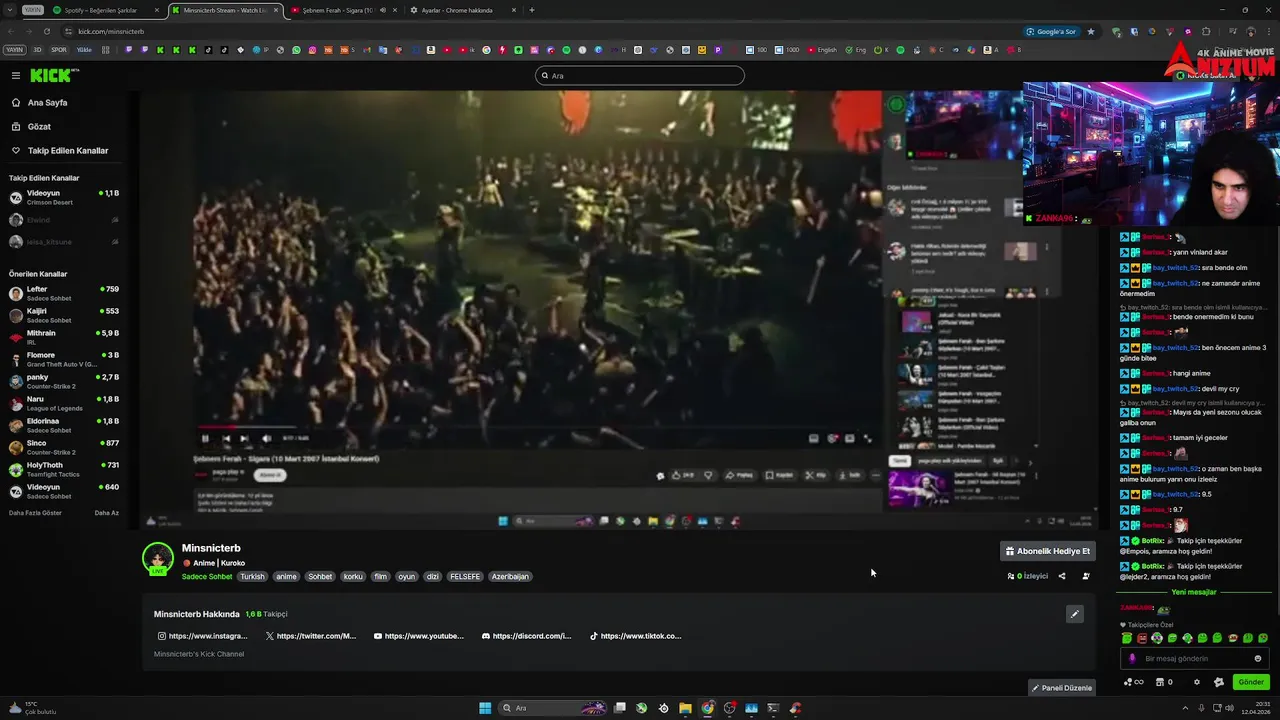Viewport: 1280px width, 720px height.
Task: Open SPOR bookmarks folder
Action: point(59,49)
